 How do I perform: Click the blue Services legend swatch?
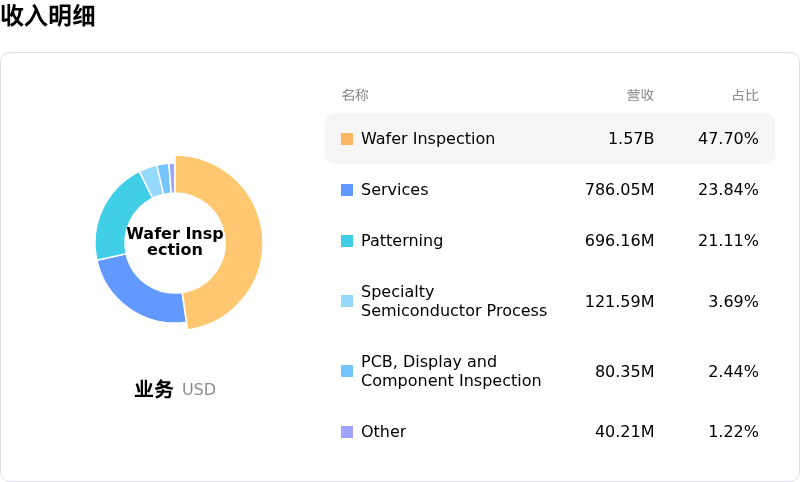coord(347,190)
